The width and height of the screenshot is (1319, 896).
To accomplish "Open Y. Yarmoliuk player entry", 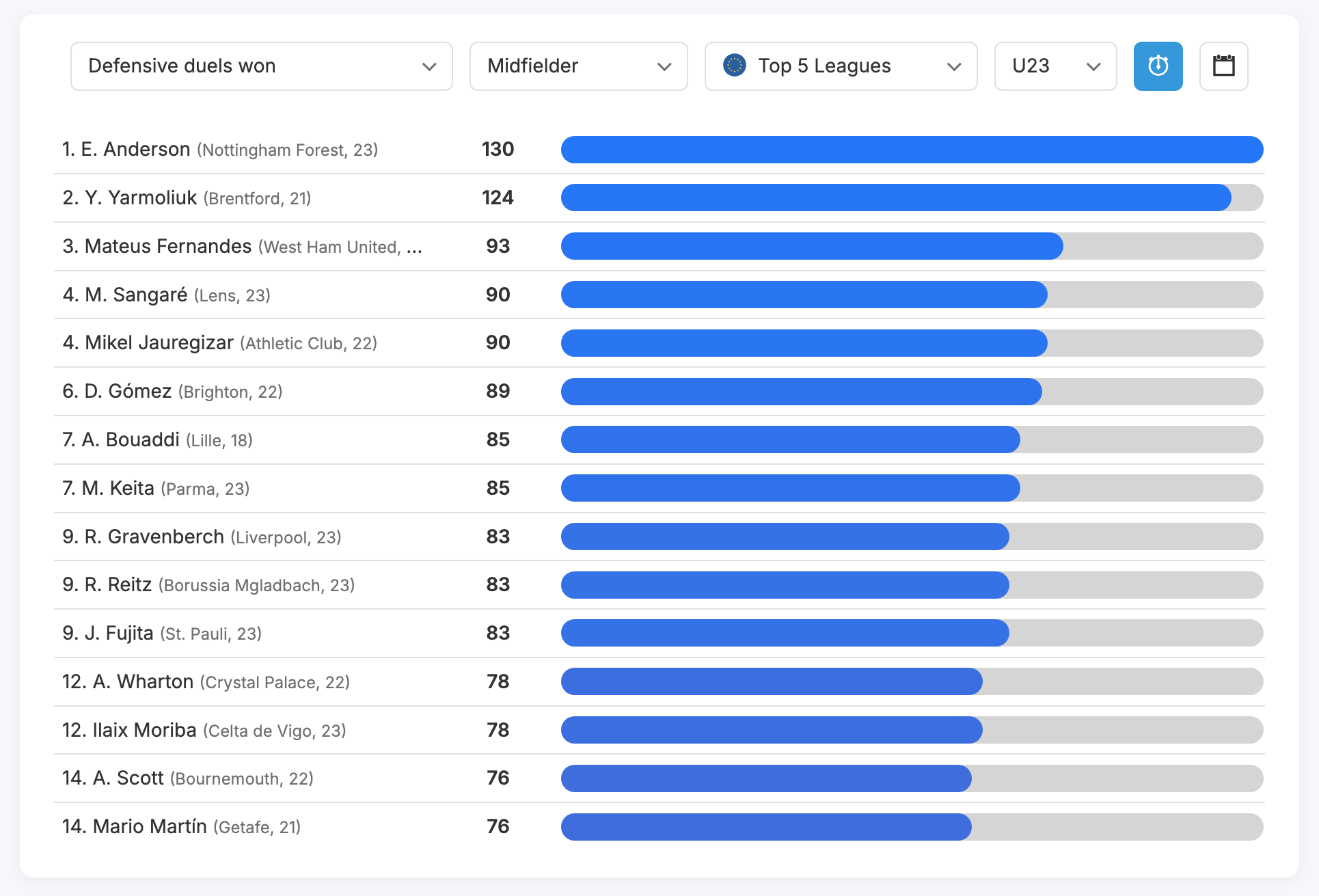I will coord(140,198).
